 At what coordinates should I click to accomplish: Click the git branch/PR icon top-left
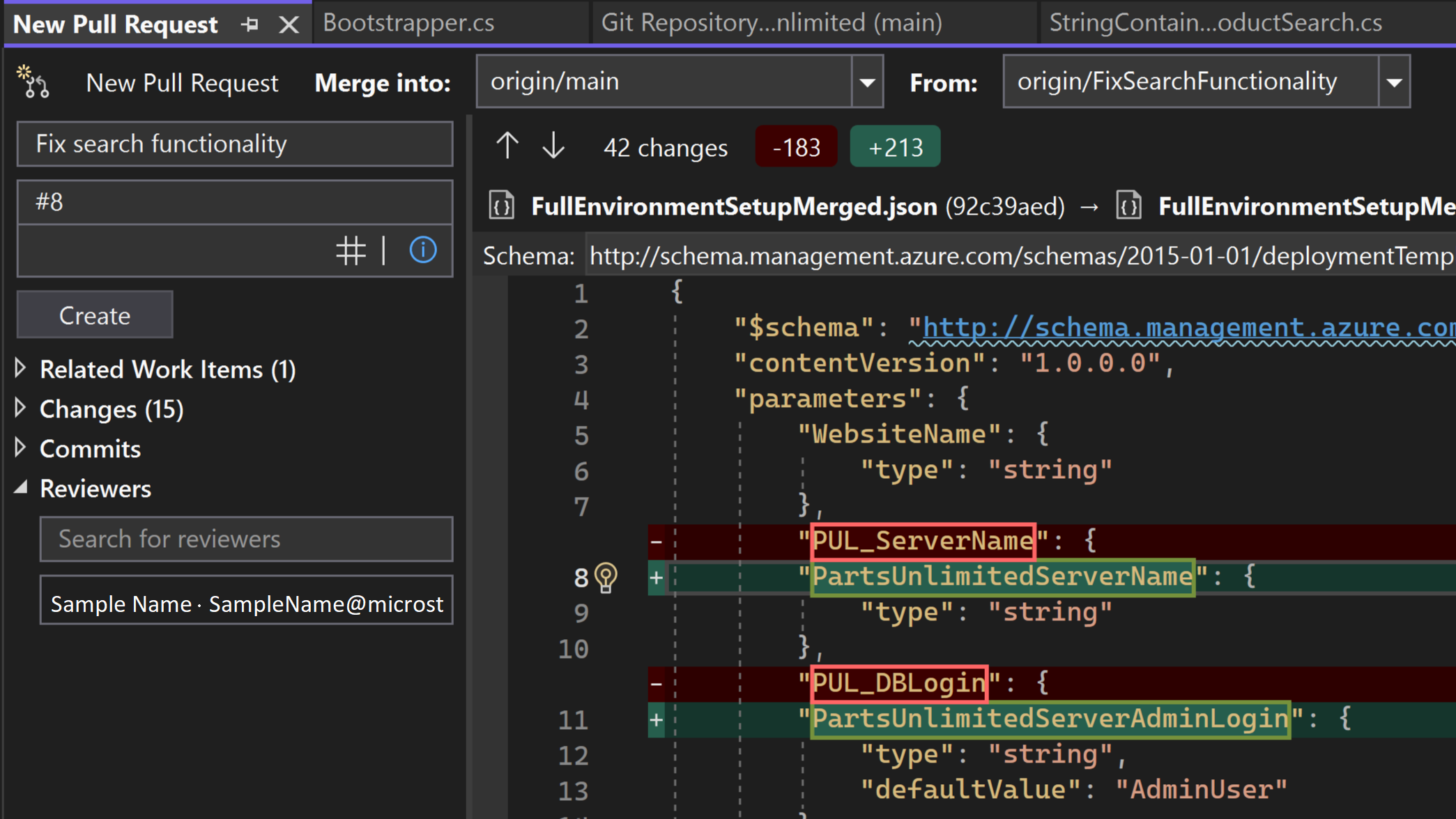(x=33, y=81)
